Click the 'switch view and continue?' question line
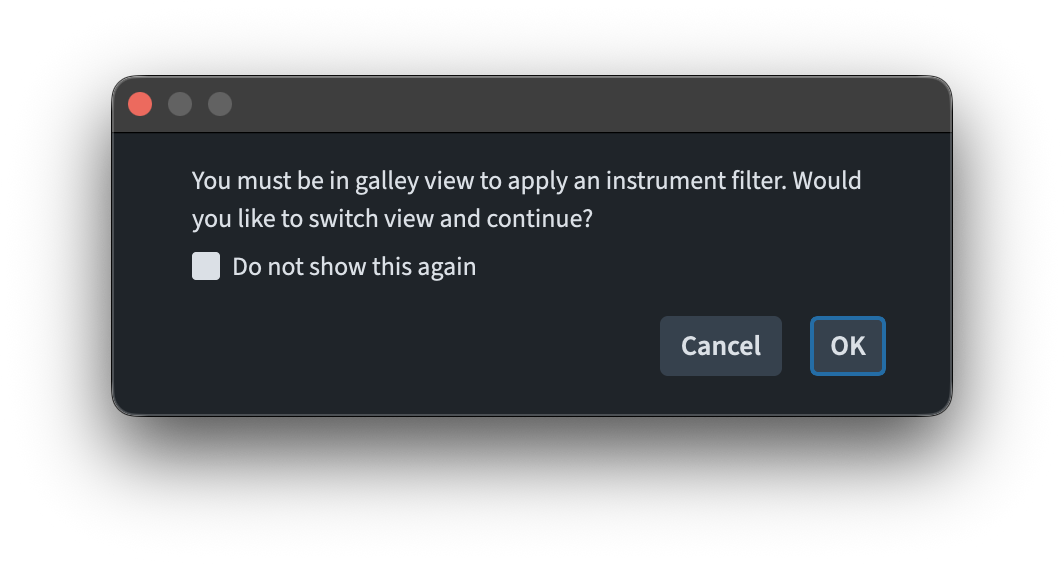Image resolution: width=1064 pixels, height=564 pixels. click(392, 218)
